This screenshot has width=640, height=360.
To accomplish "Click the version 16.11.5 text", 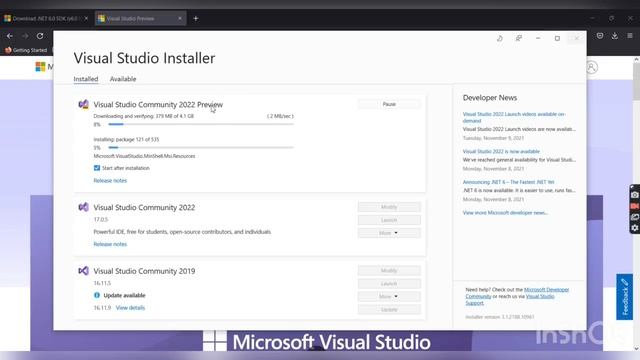I will point(102,283).
